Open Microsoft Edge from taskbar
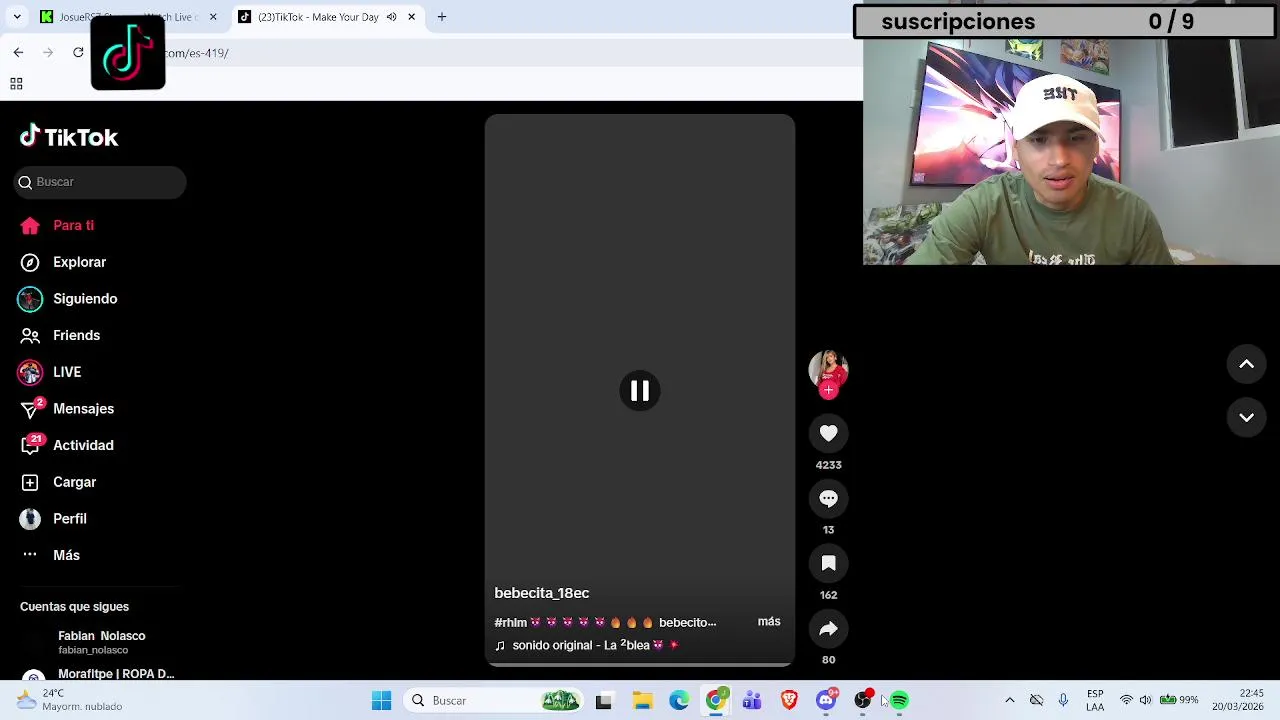This screenshot has height=720, width=1280. point(679,701)
